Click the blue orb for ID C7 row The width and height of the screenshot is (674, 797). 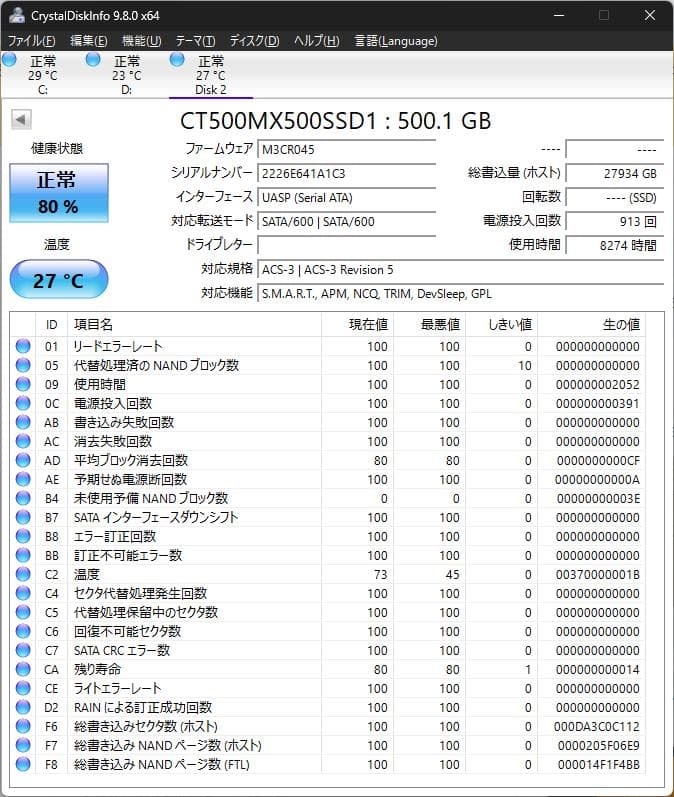pyautogui.click(x=23, y=650)
